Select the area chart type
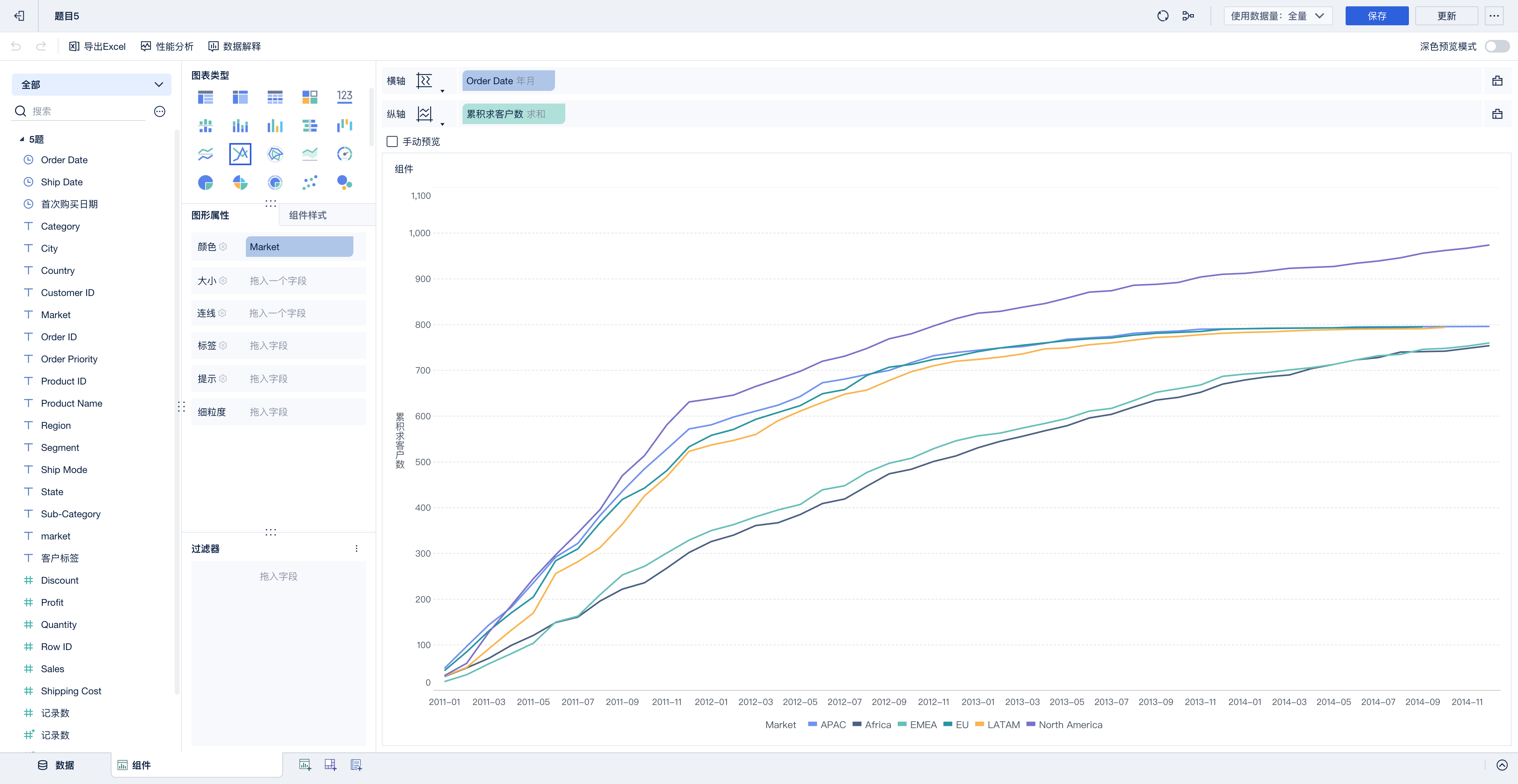The width and height of the screenshot is (1518, 784). point(310,154)
